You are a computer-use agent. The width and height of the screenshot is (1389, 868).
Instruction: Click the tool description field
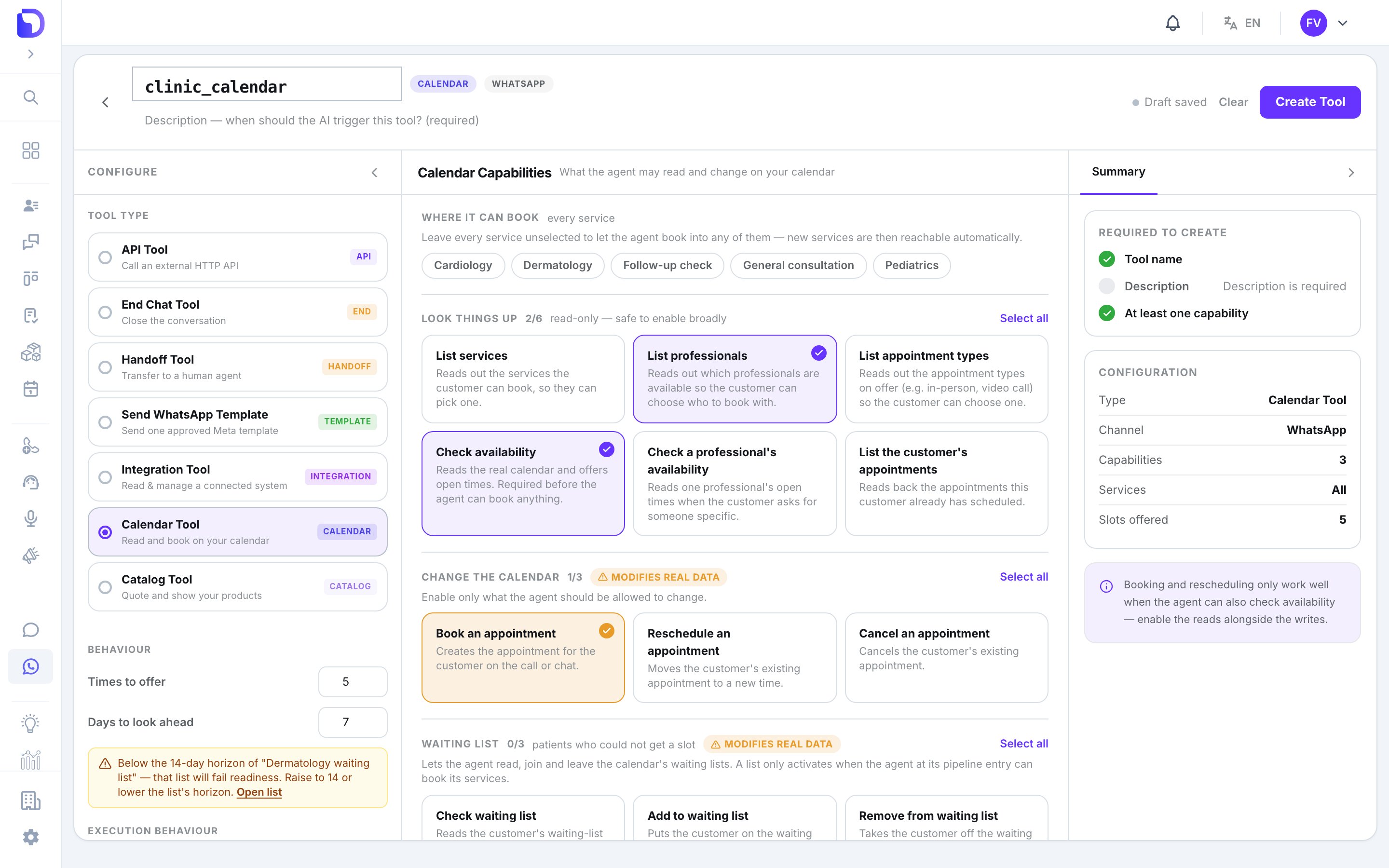click(x=312, y=121)
